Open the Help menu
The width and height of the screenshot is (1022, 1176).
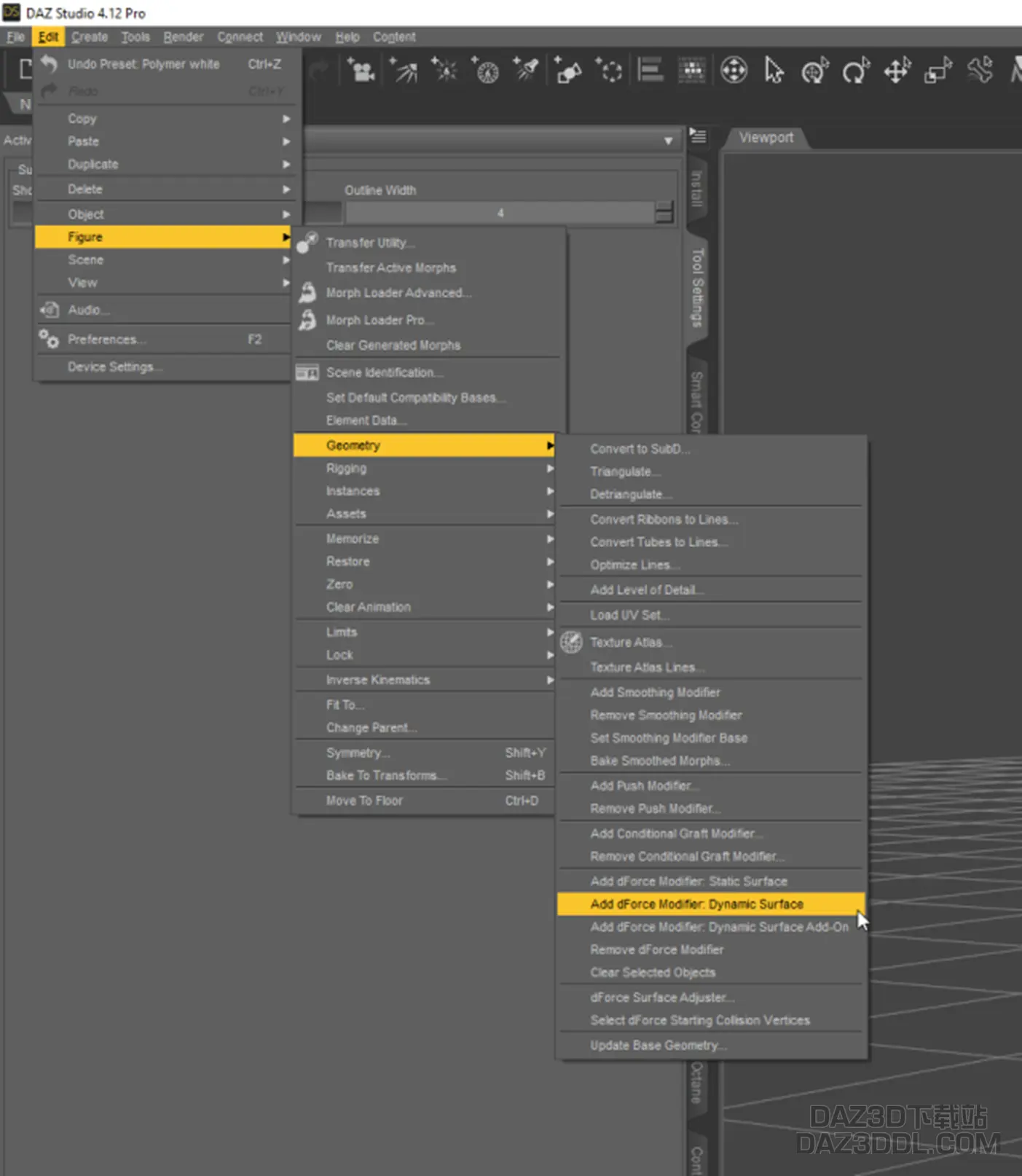point(347,36)
